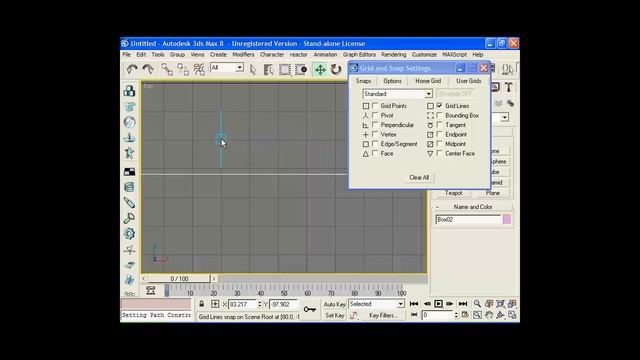Click the Zoom magnifier viewport control
The width and height of the screenshot is (640, 360).
(477, 304)
